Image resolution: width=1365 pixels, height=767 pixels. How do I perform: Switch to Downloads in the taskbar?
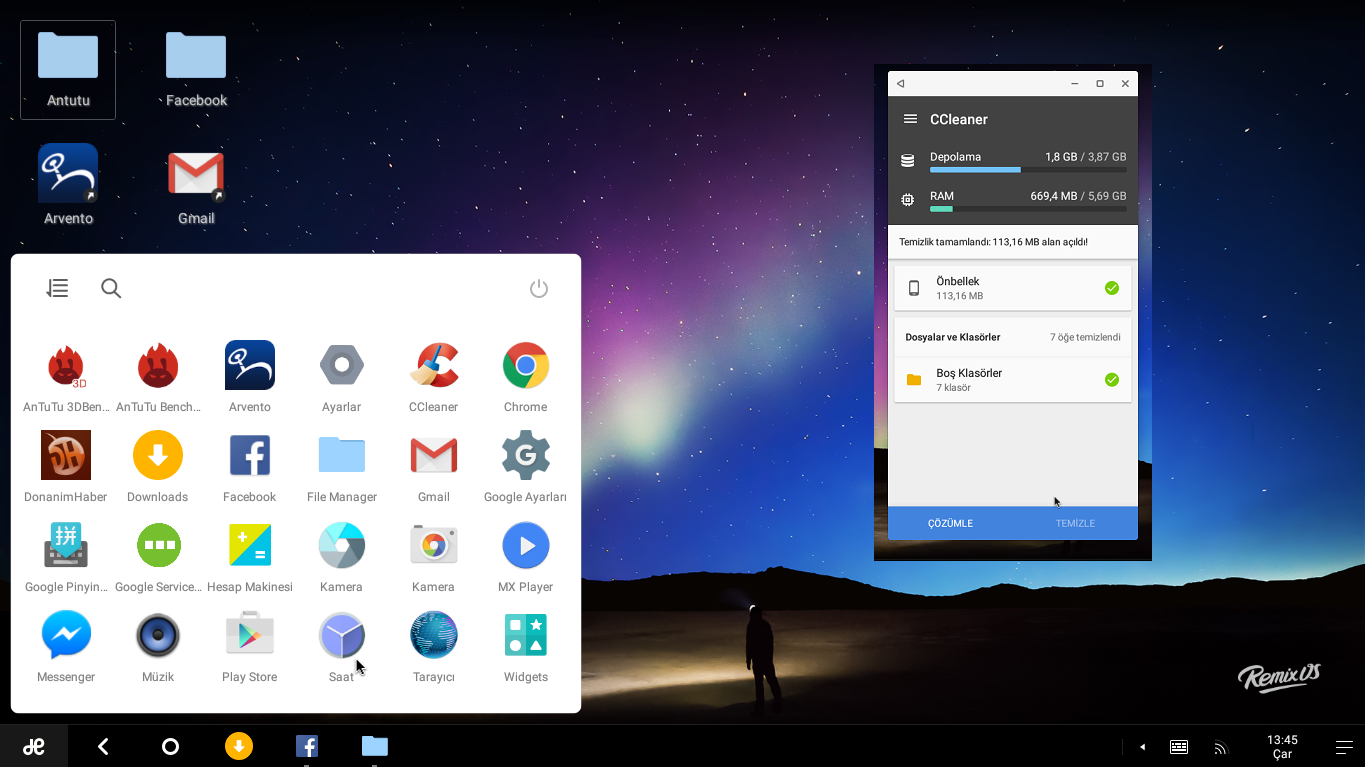click(x=239, y=746)
